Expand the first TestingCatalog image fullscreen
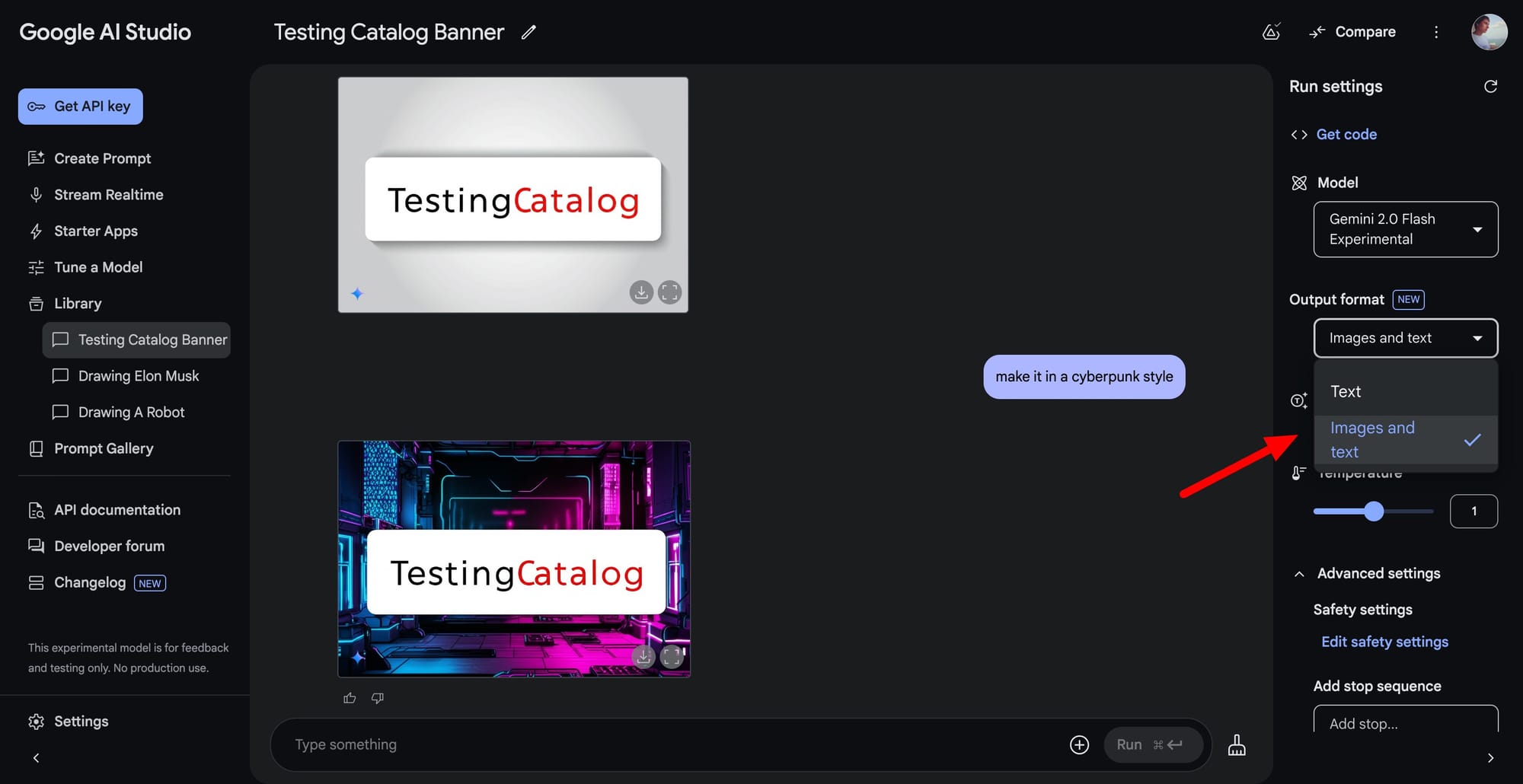The height and width of the screenshot is (784, 1523). (670, 292)
